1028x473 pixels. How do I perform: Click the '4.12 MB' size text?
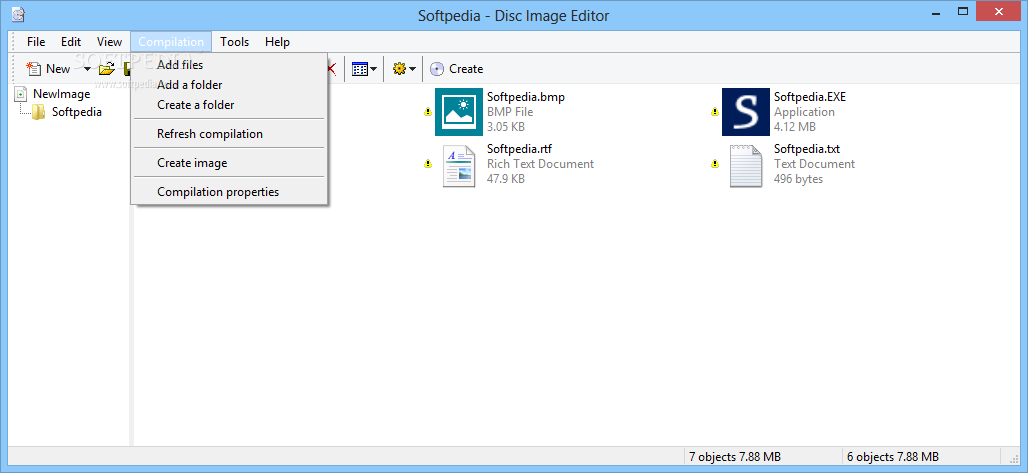[x=795, y=127]
